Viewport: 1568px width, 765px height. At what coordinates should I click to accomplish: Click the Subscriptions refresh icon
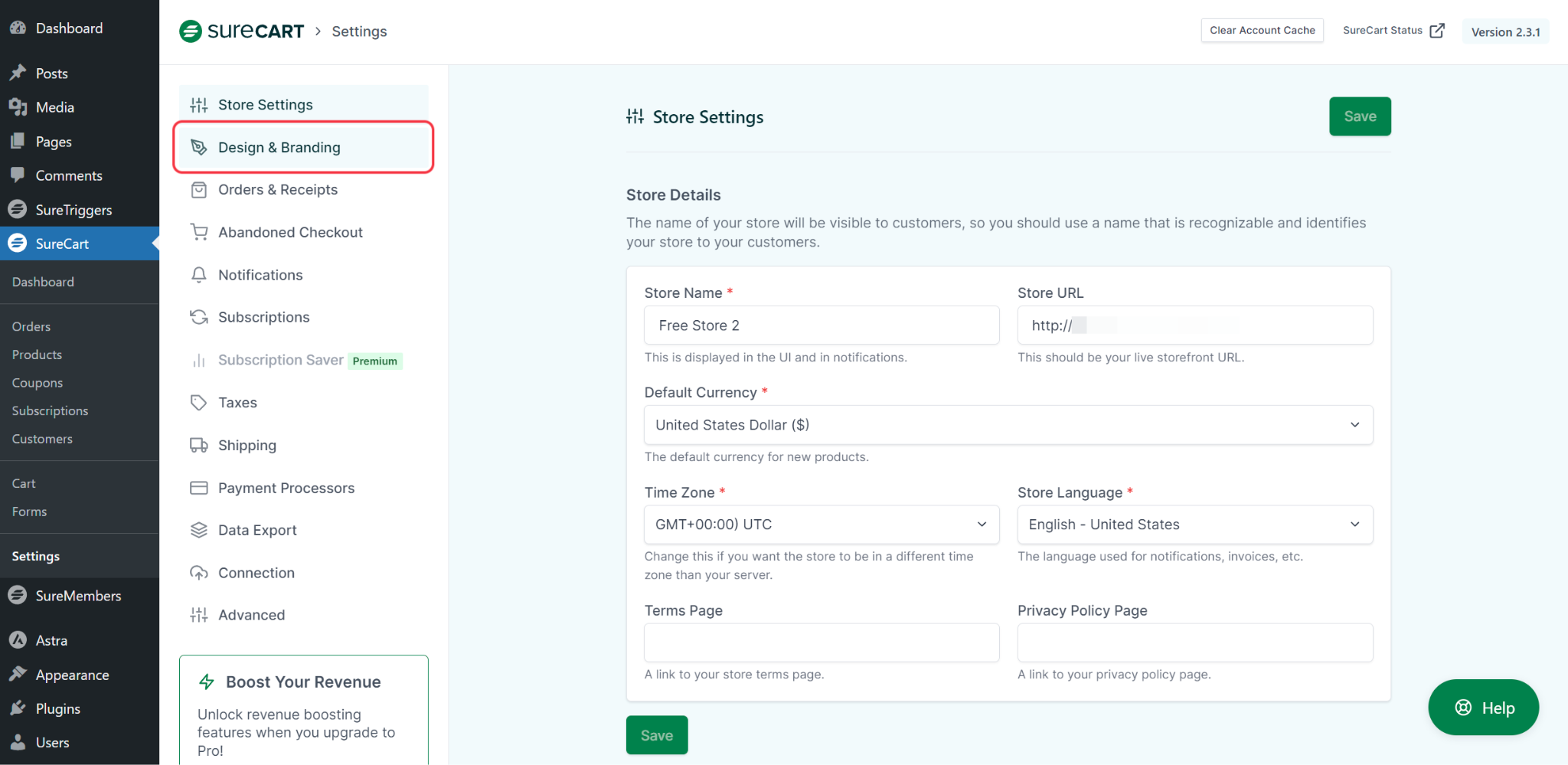coord(199,317)
